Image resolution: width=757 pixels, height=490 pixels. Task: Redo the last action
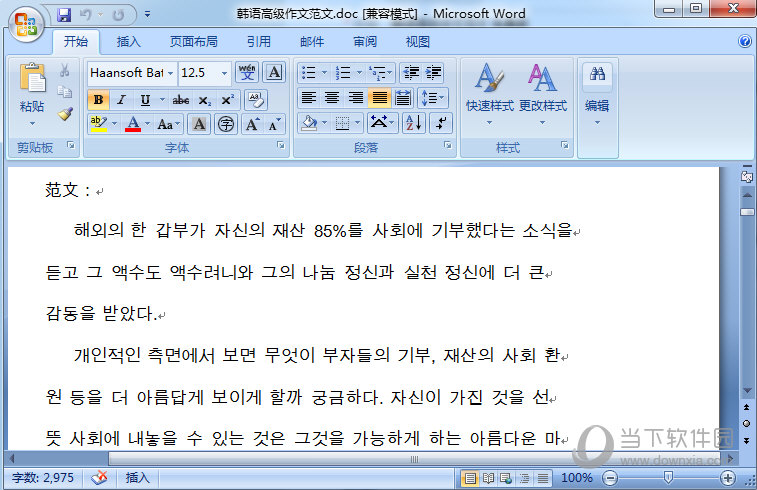[x=118, y=15]
